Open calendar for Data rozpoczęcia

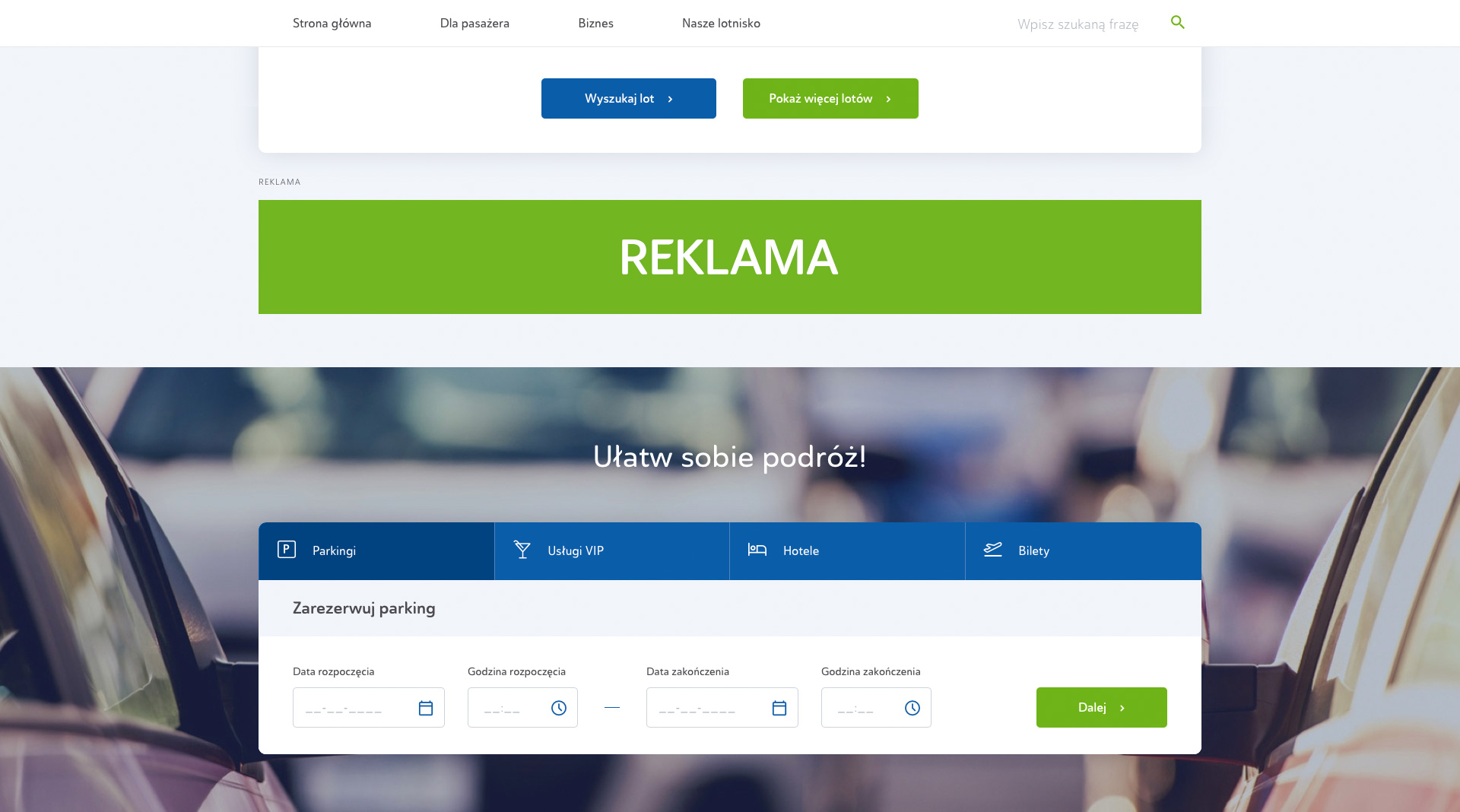pyautogui.click(x=426, y=708)
